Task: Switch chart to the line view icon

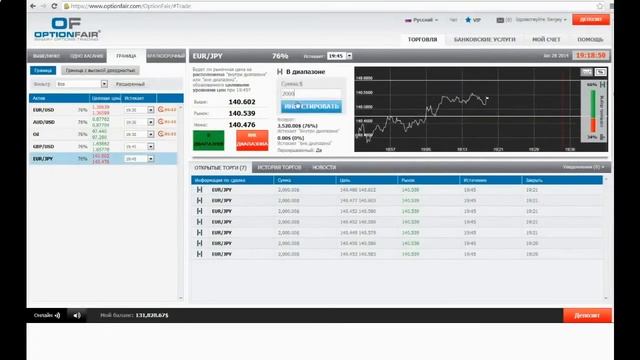Action: click(587, 72)
